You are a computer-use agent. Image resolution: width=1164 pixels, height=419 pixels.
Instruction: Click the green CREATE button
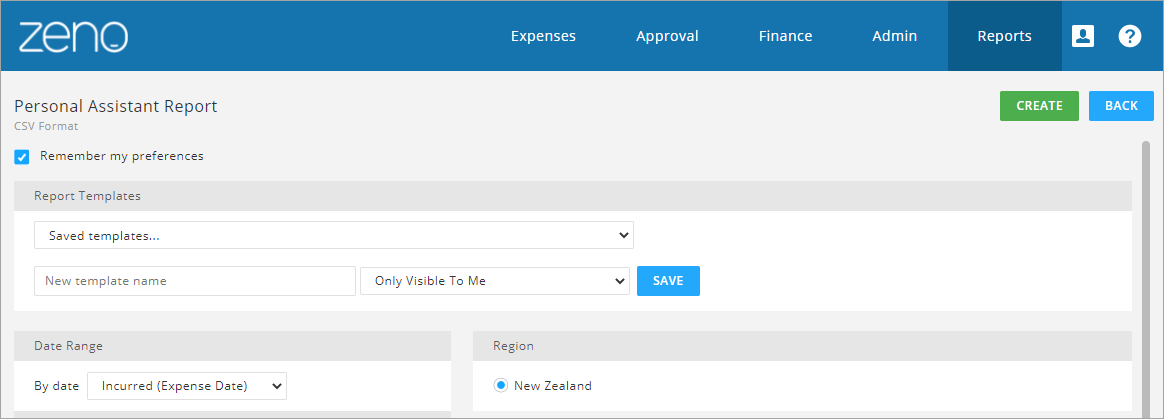1039,105
